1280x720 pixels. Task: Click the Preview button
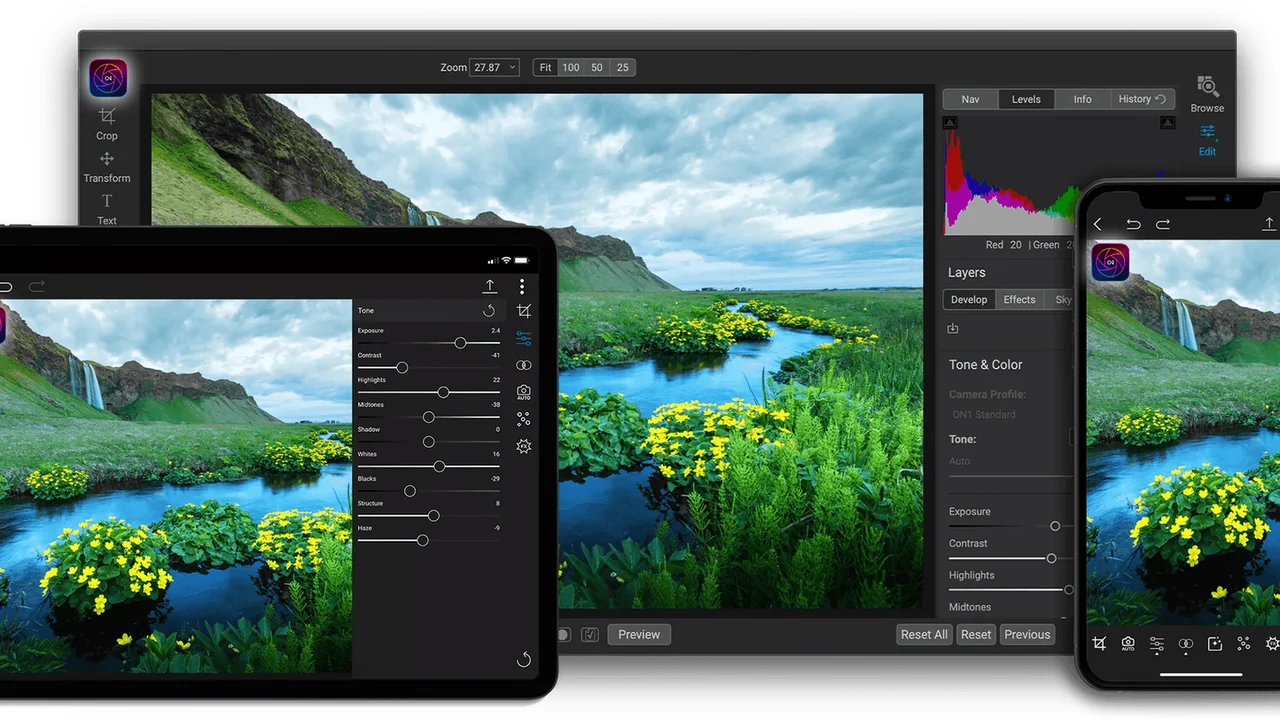(x=639, y=634)
